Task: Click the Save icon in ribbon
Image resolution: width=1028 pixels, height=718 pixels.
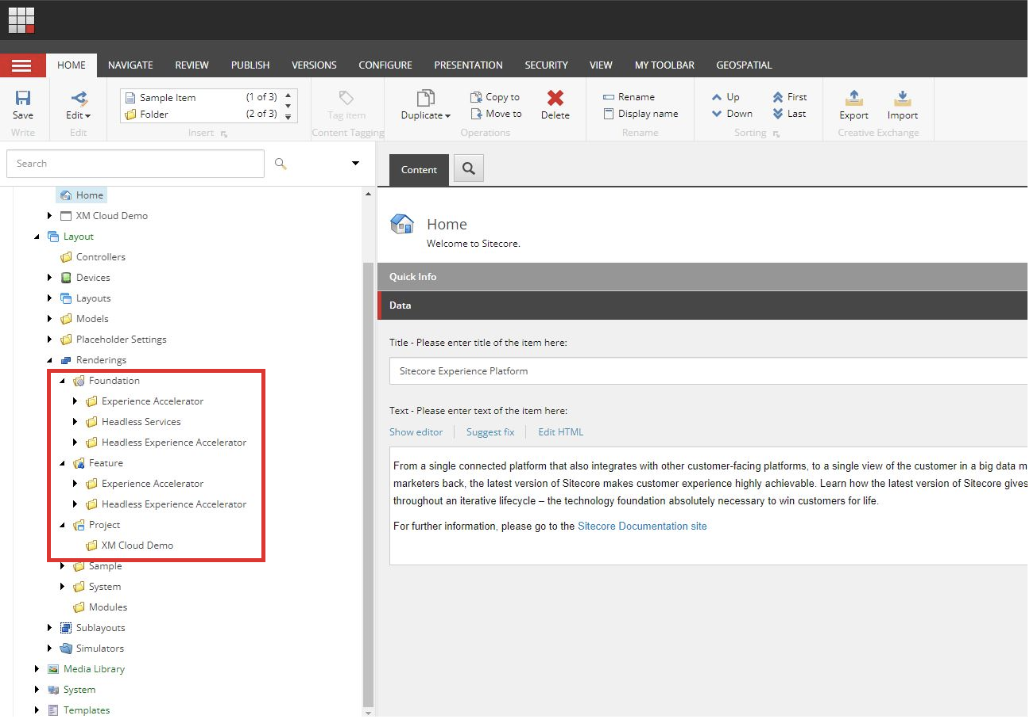Action: [22, 99]
